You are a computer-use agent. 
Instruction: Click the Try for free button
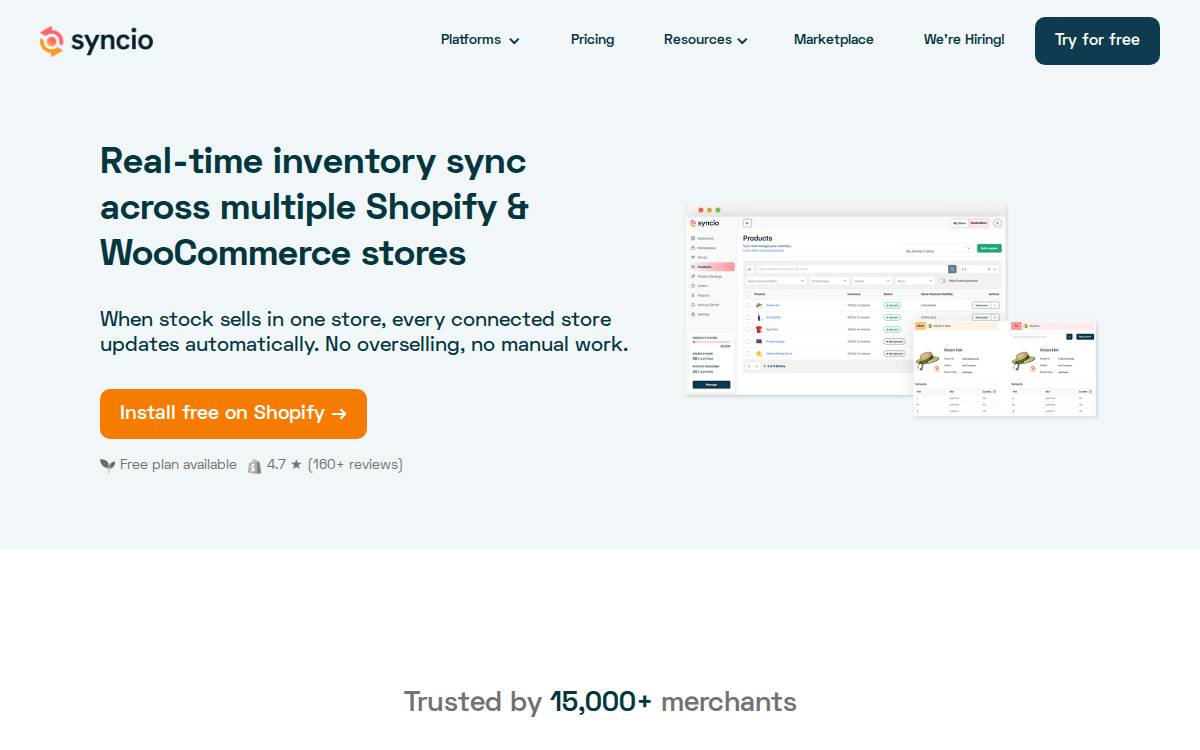point(1097,41)
